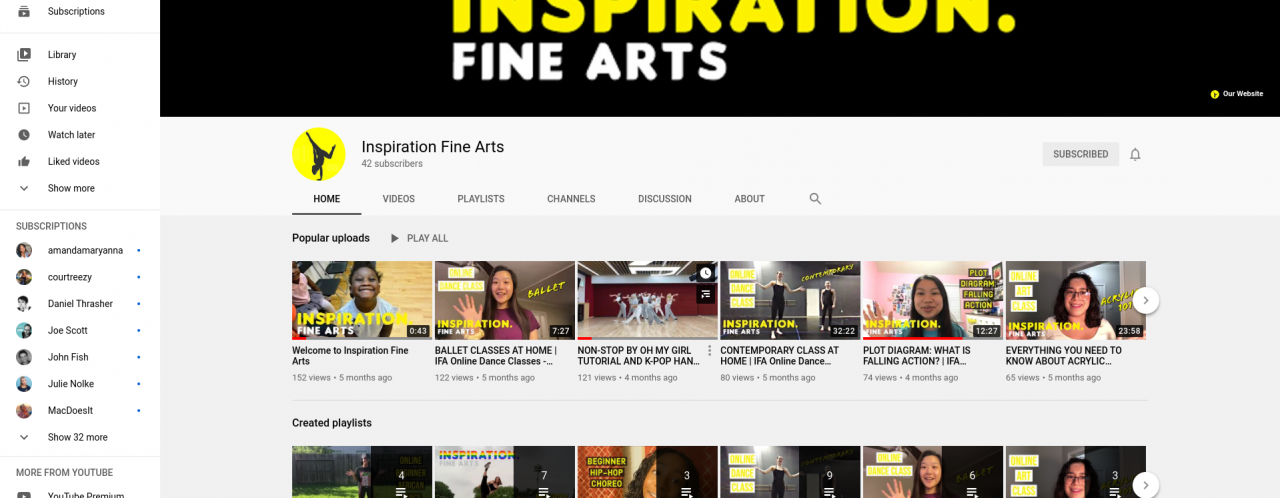1280x498 pixels.
Task: Click Julie Nolke channel avatar
Action: click(24, 384)
